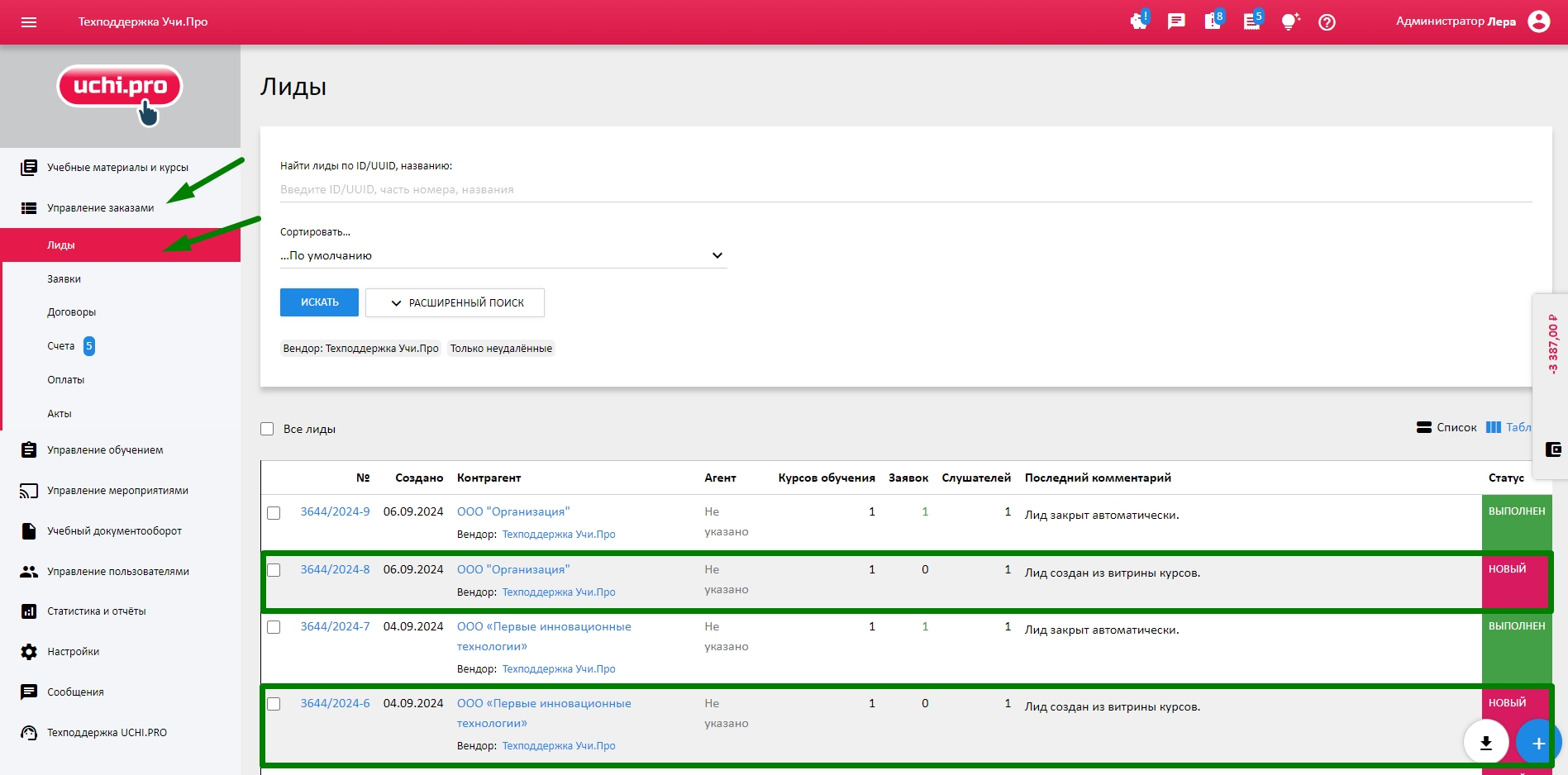Open lead link 3644/2024-7
The image size is (1568, 775).
pyautogui.click(x=335, y=627)
